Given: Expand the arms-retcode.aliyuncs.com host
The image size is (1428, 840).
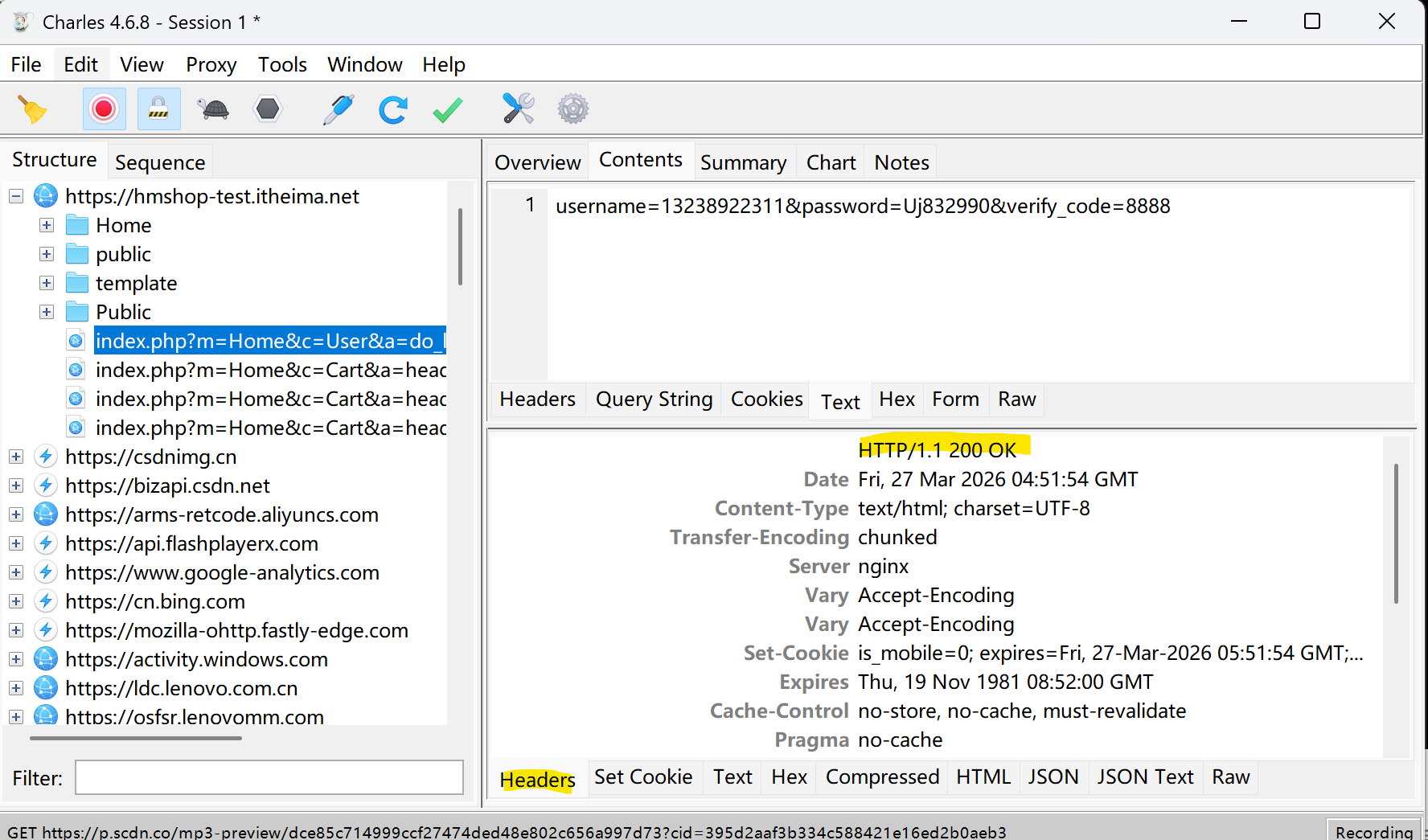Looking at the screenshot, I should pyautogui.click(x=16, y=514).
